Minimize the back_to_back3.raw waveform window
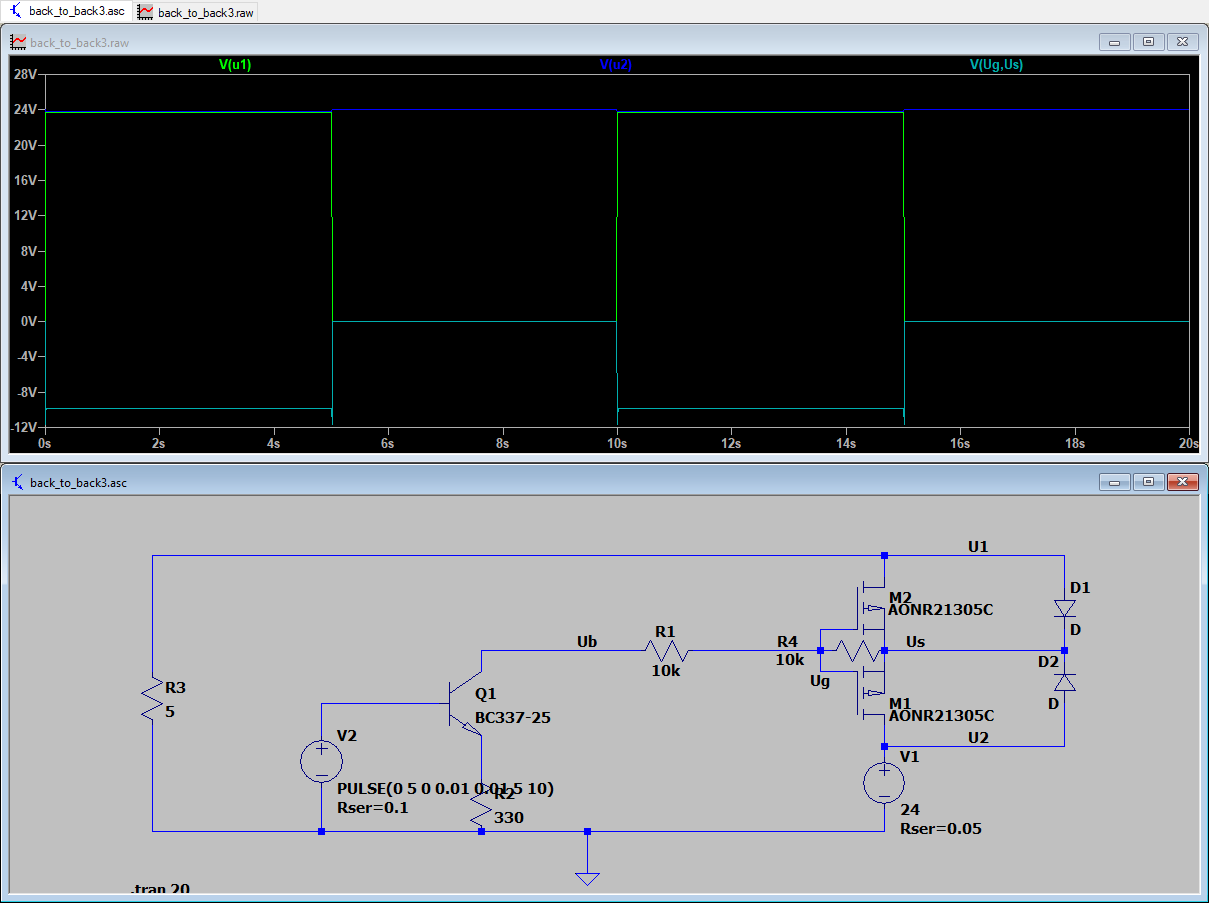The width and height of the screenshot is (1209, 903). 1115,42
